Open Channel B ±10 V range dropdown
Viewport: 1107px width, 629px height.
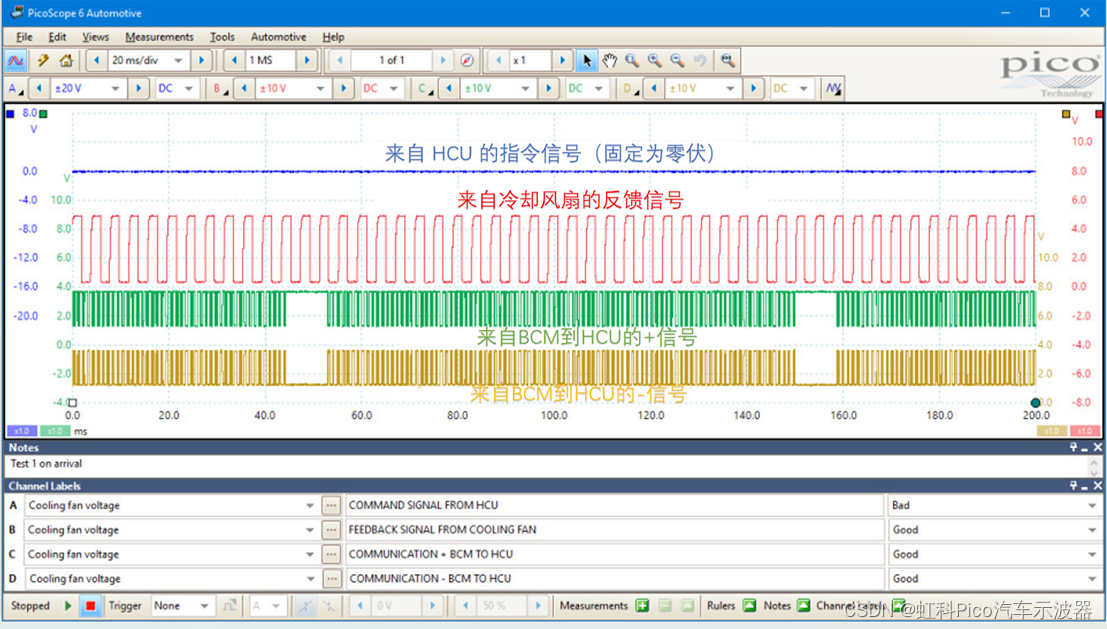[x=321, y=88]
